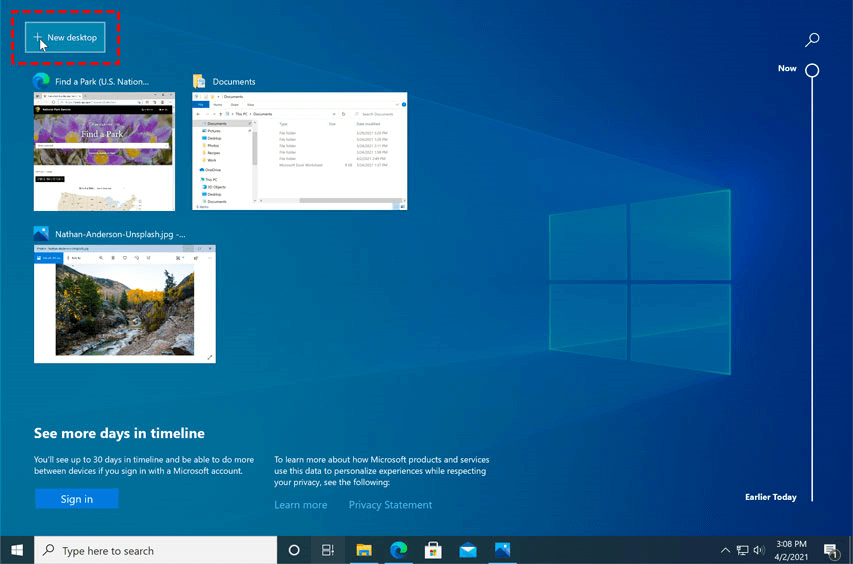Open the Nathan-Anderson-Unsplash.jpg Photos window thumbnail
The image size is (853, 564).
click(x=124, y=304)
